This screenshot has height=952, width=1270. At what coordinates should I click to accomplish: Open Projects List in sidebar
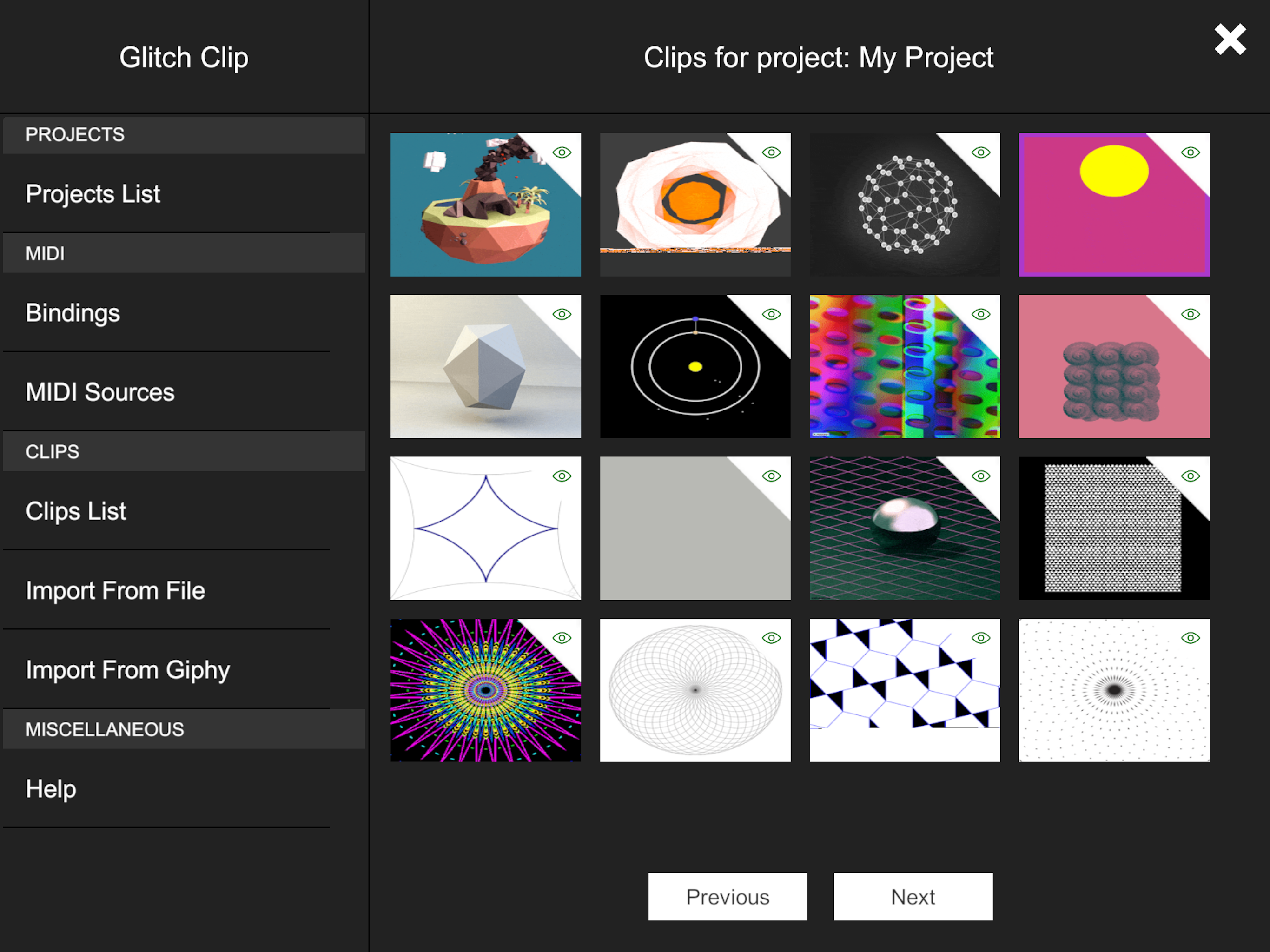coord(93,193)
